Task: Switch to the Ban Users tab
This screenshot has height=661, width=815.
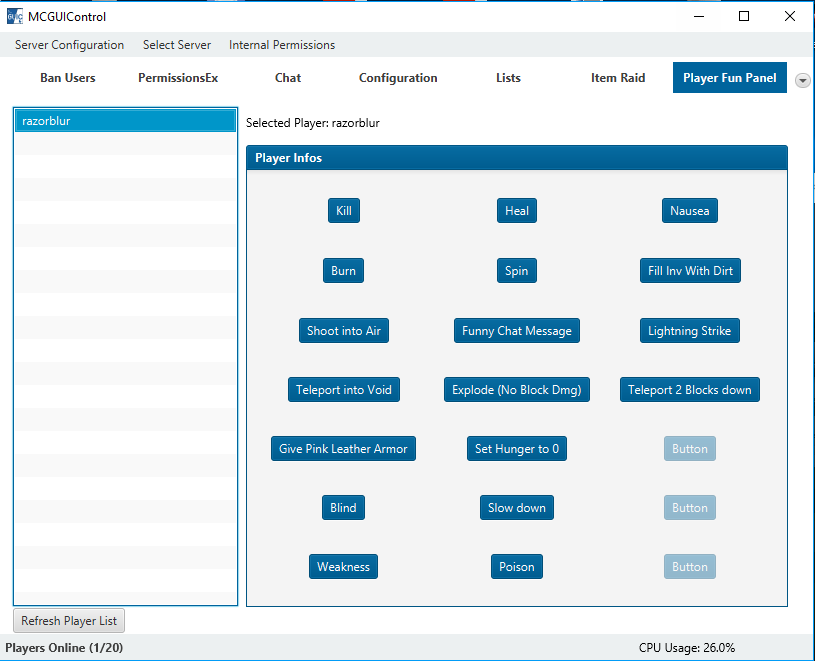Action: (x=68, y=78)
